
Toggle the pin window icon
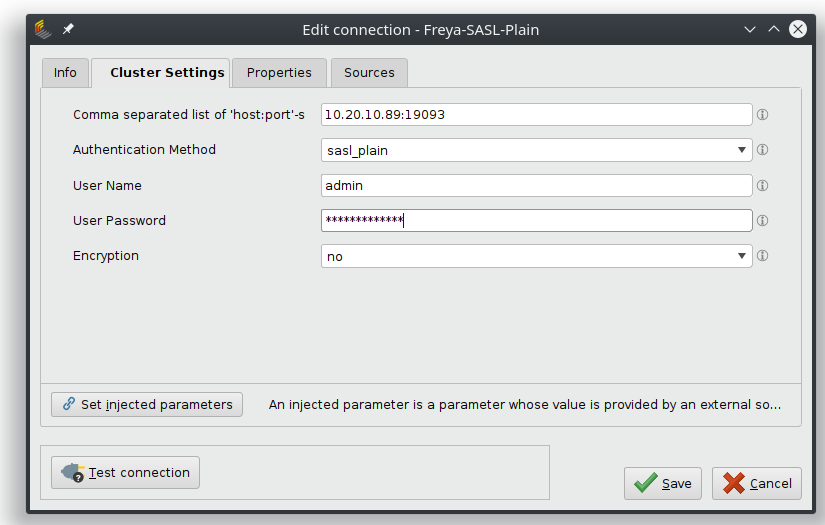pos(68,29)
